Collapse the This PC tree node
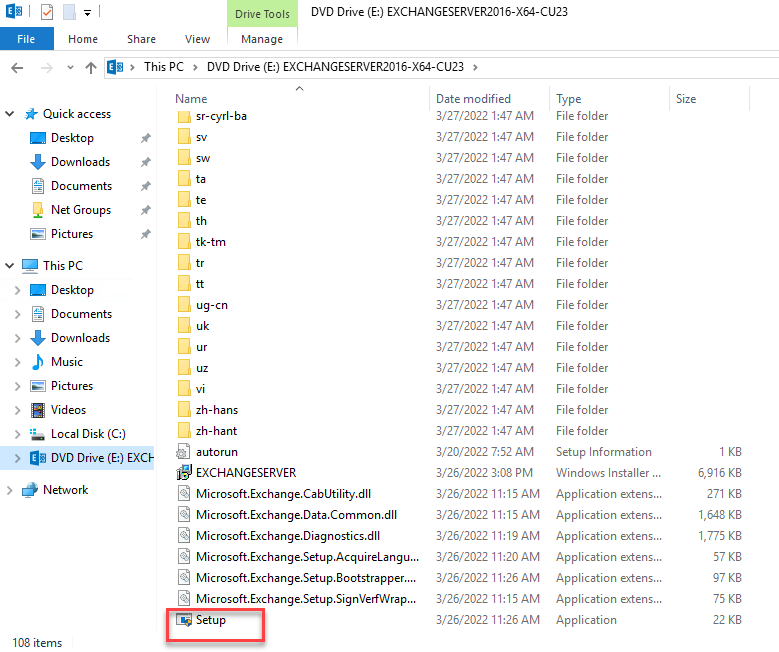The height and width of the screenshot is (652, 779). tap(10, 266)
